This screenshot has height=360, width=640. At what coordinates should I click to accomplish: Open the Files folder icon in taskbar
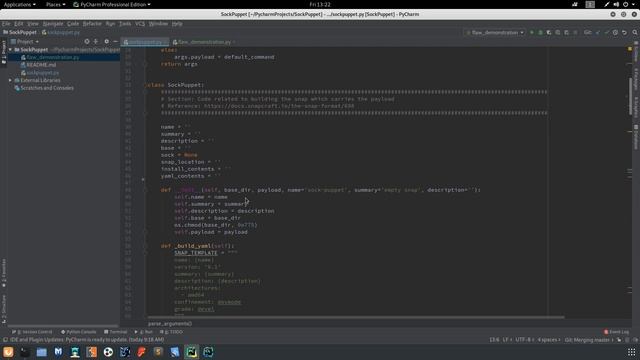(41, 352)
